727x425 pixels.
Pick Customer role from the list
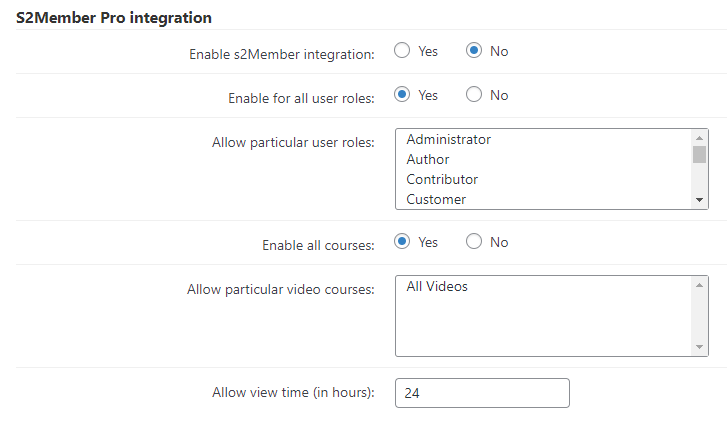pos(544,199)
